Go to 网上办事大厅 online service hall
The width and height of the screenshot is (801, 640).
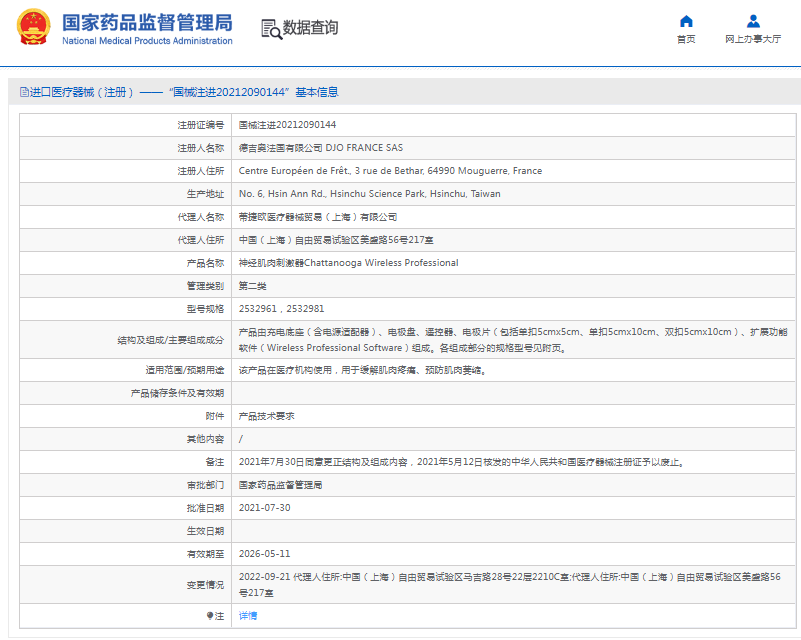point(753,39)
